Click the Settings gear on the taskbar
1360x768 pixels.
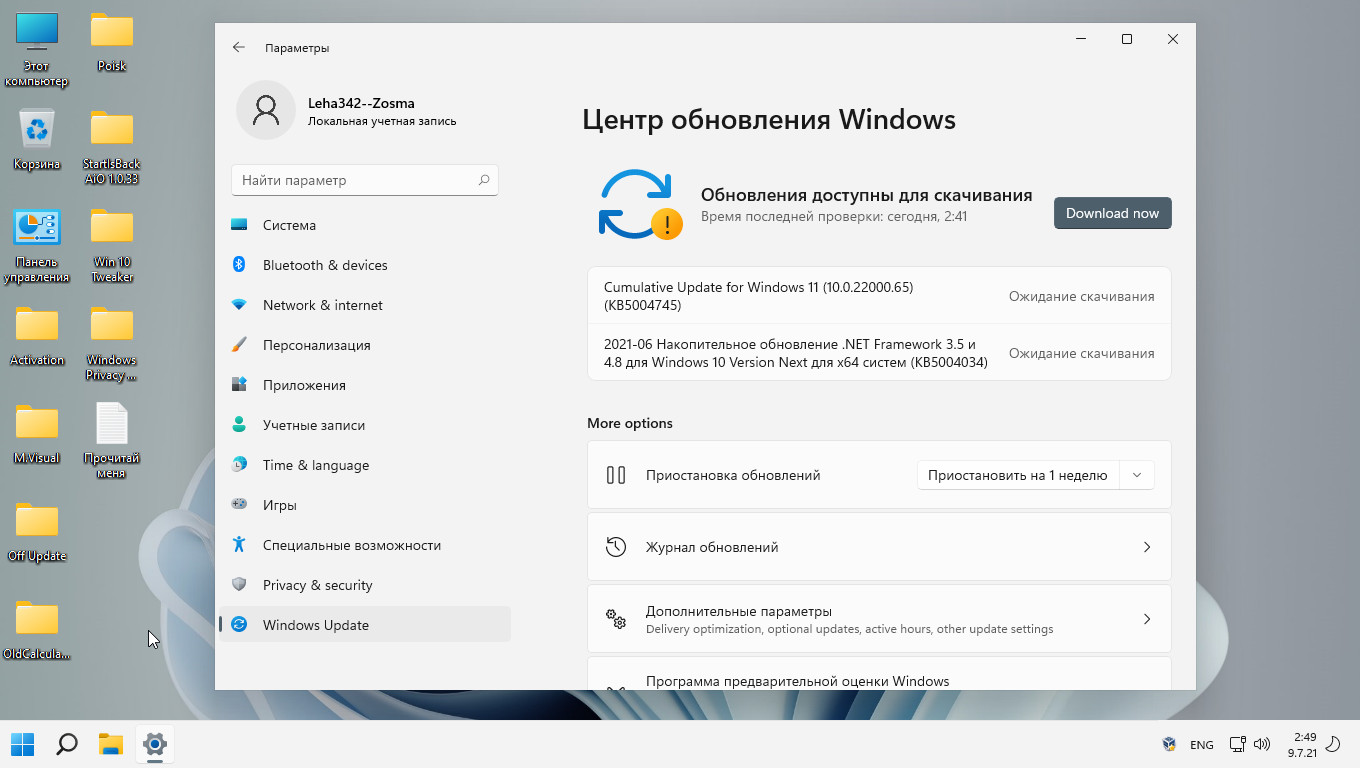click(154, 744)
